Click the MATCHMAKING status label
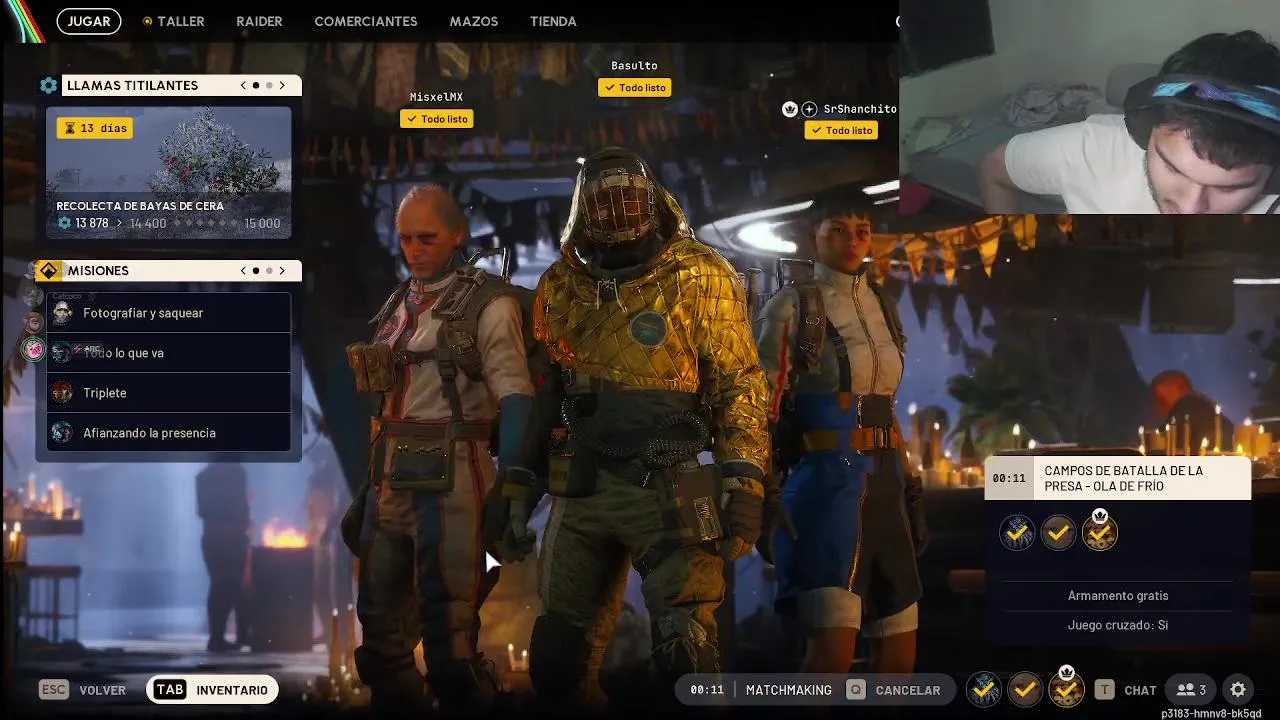1280x720 pixels. click(x=789, y=690)
